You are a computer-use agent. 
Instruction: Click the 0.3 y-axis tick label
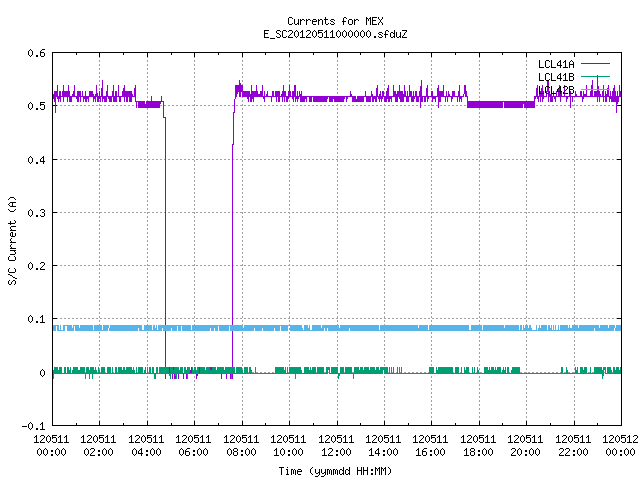coord(36,213)
